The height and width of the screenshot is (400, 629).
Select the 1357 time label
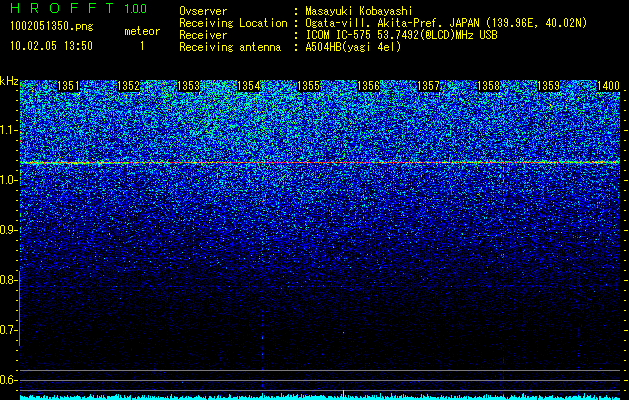[428, 86]
